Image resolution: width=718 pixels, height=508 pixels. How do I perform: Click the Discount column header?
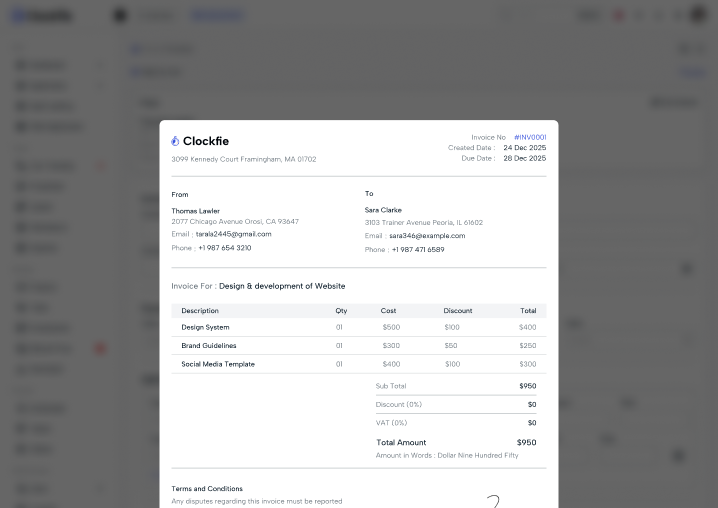click(457, 311)
